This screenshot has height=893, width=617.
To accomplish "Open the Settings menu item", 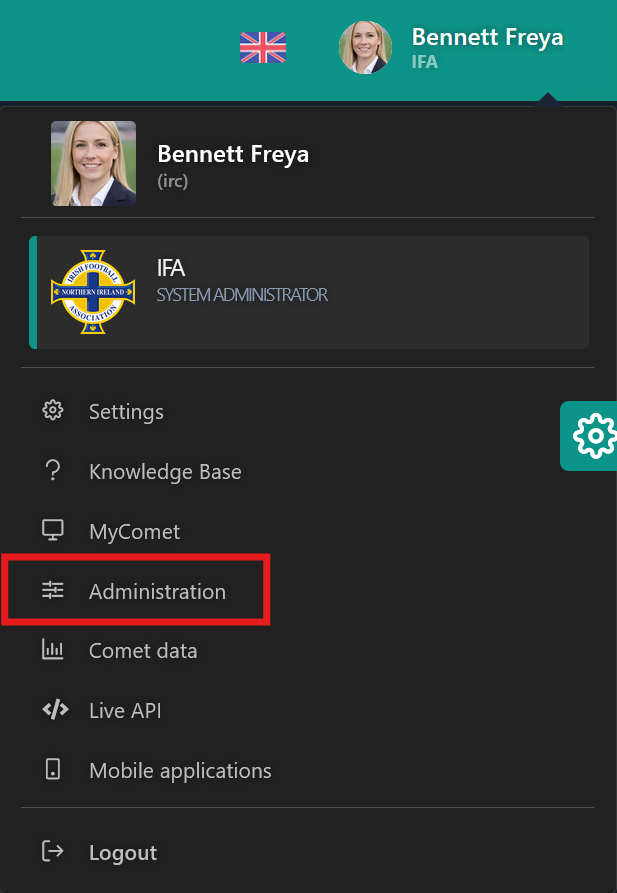I will (x=126, y=412).
